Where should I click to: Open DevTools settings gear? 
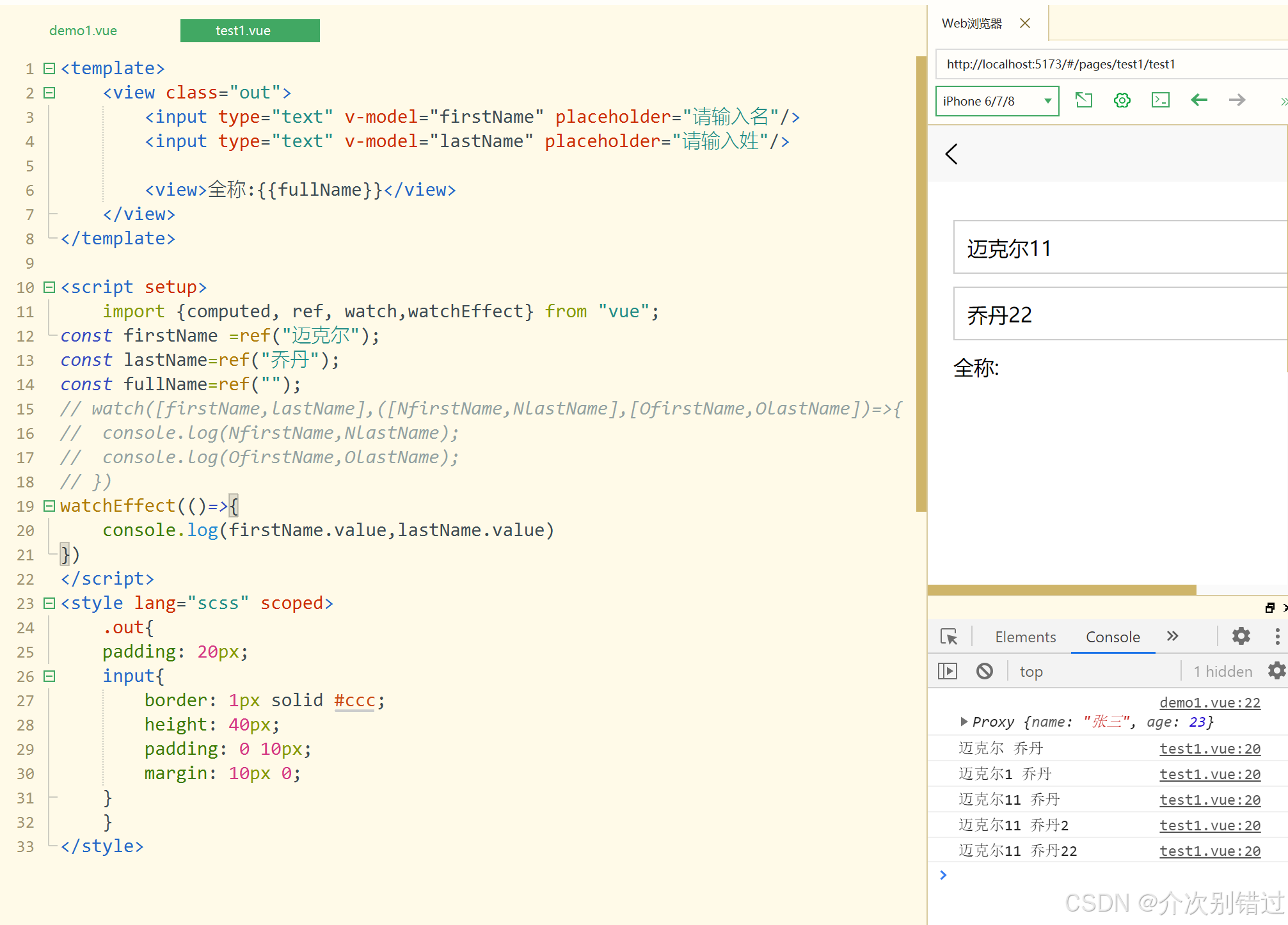click(x=1241, y=636)
